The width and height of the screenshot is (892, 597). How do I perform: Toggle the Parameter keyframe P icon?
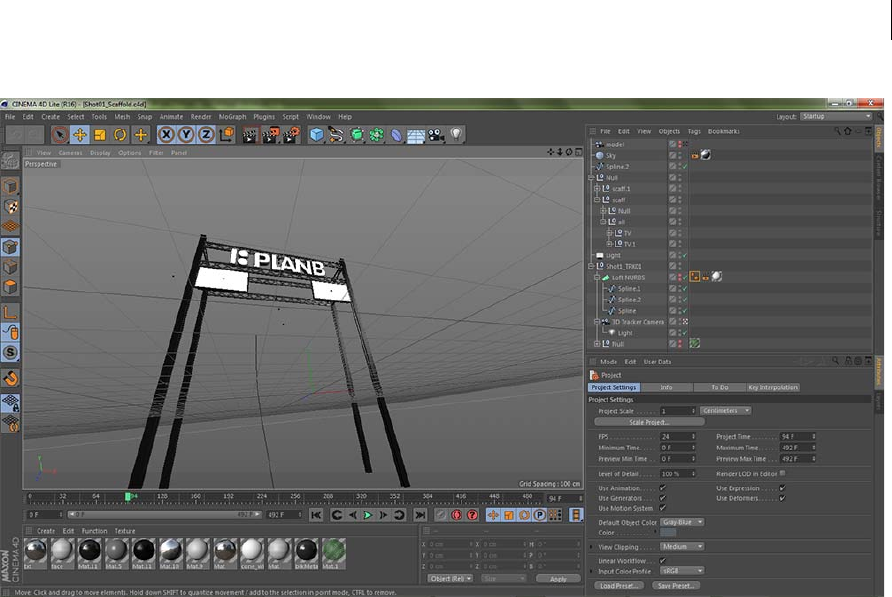(x=539, y=515)
